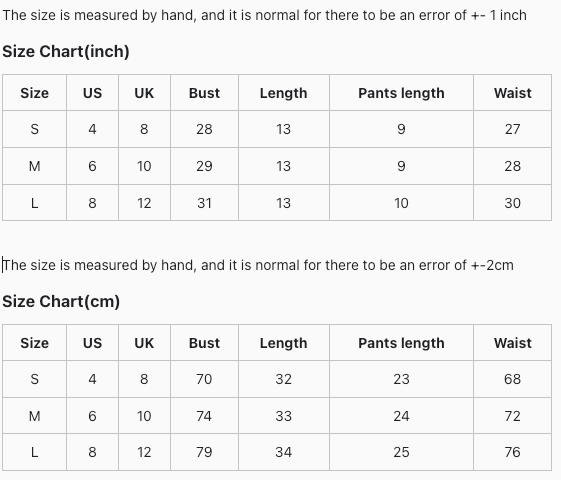This screenshot has height=480, width=561.
Task: Click size L cell in cm table
Action: 34,452
